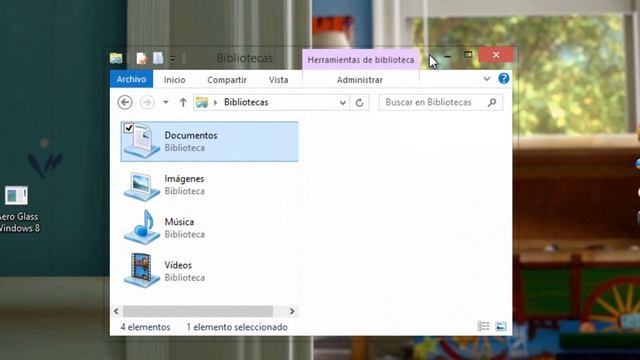
Task: Click the horizontal scrollbar thumb
Action: (198, 311)
